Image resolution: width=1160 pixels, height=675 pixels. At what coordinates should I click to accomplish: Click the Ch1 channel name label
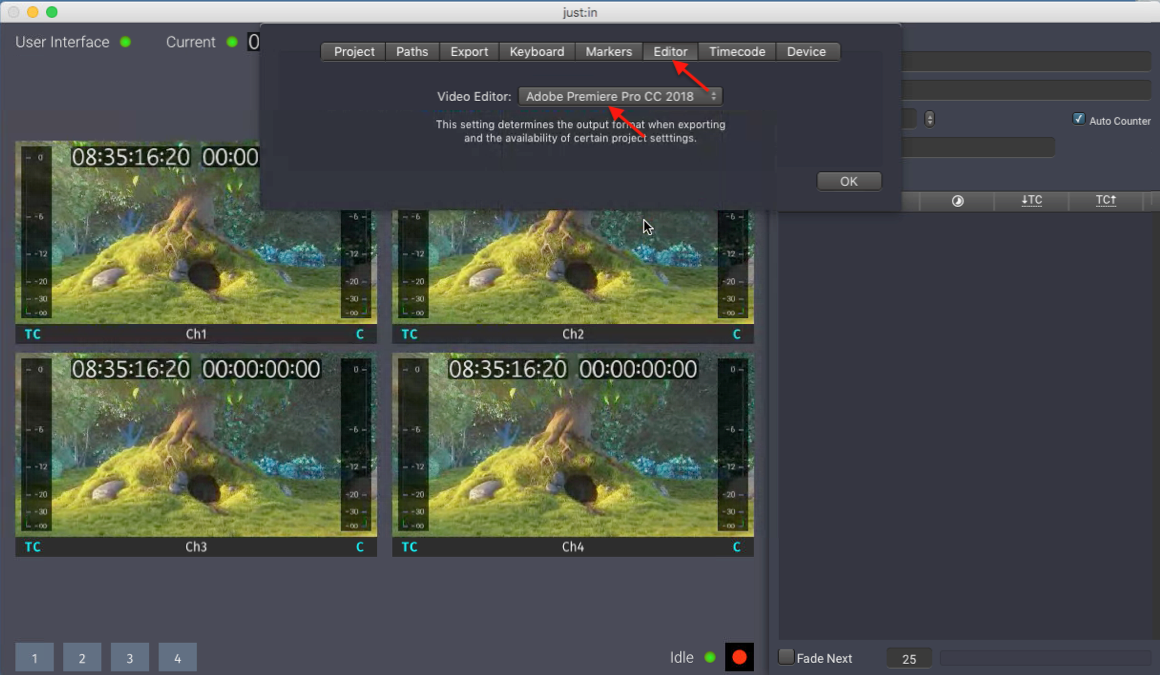click(x=196, y=335)
